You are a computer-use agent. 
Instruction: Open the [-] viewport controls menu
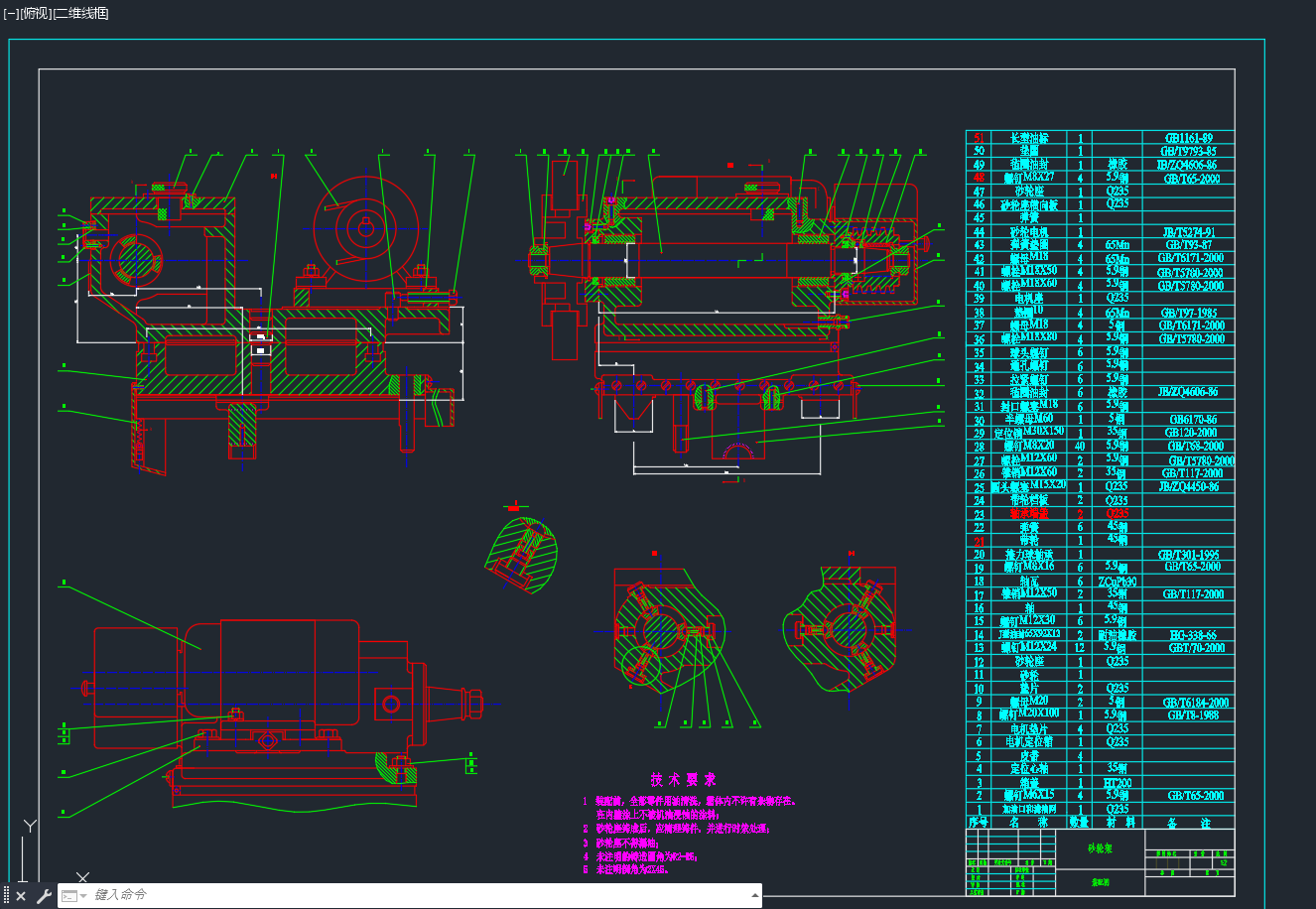[x=11, y=13]
